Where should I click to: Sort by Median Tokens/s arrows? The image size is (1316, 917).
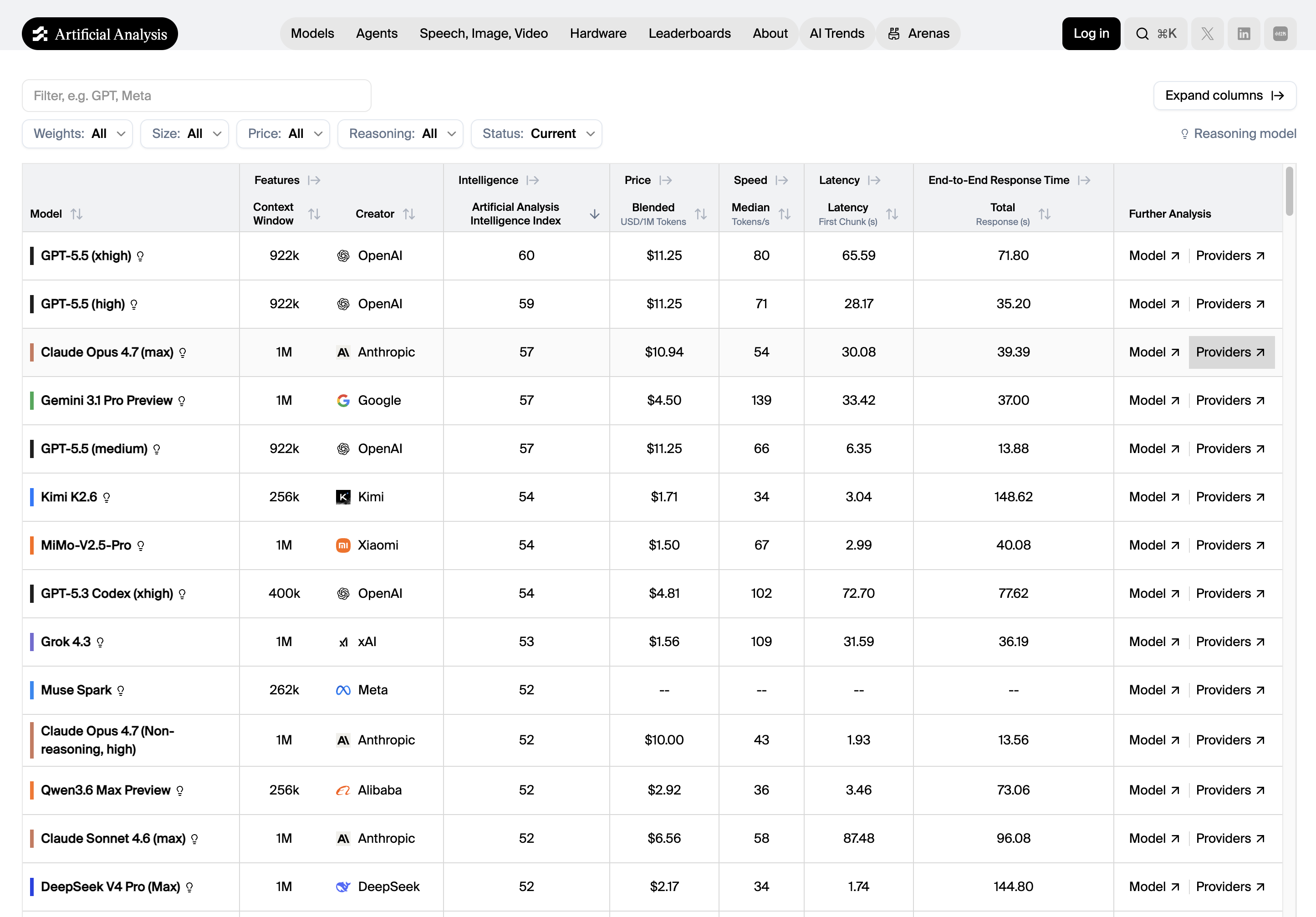click(785, 214)
